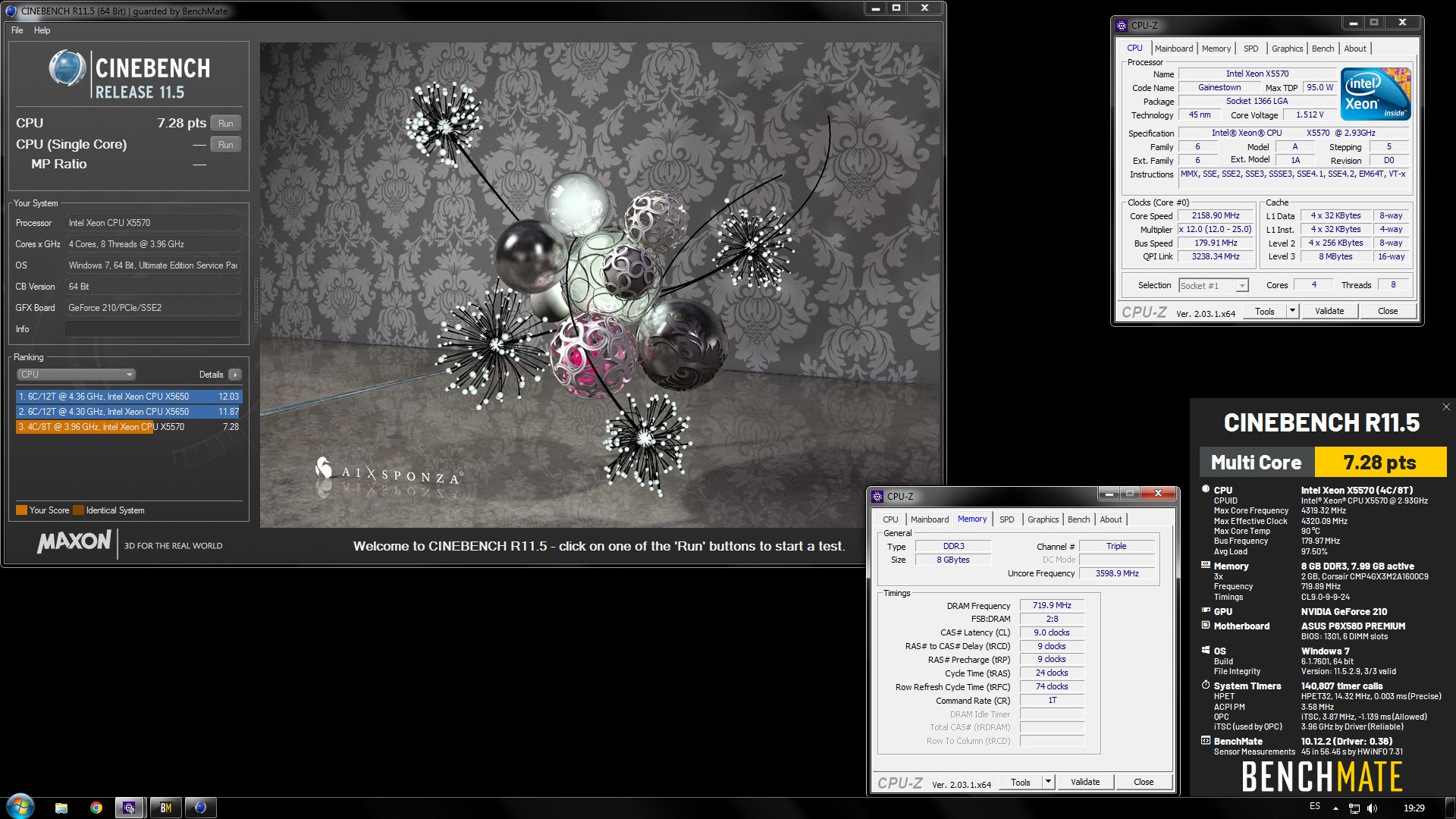1456x819 pixels.
Task: Click the taskbar clock 19:29
Action: point(1414,808)
